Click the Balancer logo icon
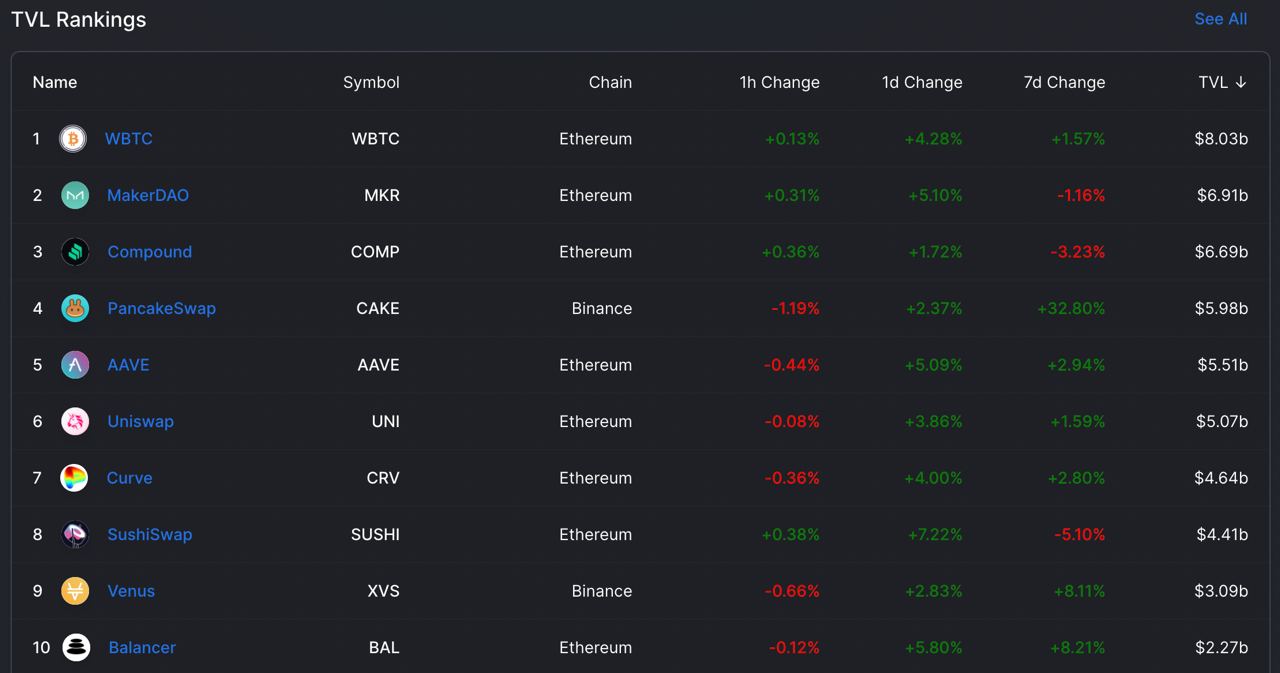 pos(76,648)
